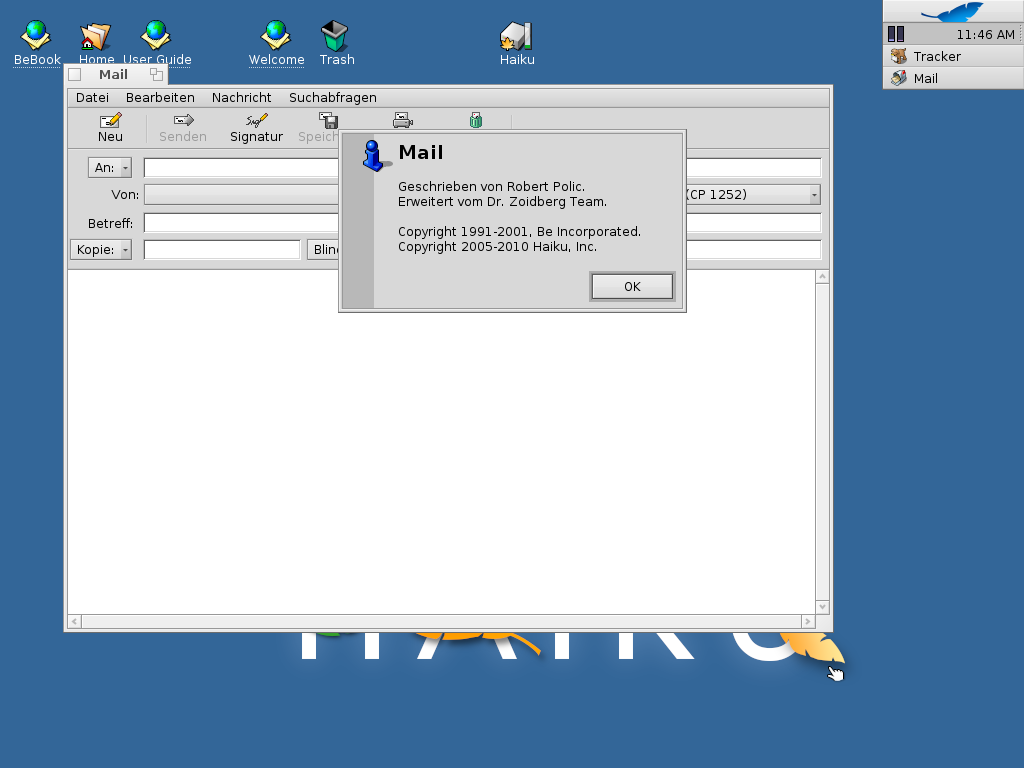The height and width of the screenshot is (768, 1024).
Task: Click the Betreff subject input field
Action: click(242, 223)
